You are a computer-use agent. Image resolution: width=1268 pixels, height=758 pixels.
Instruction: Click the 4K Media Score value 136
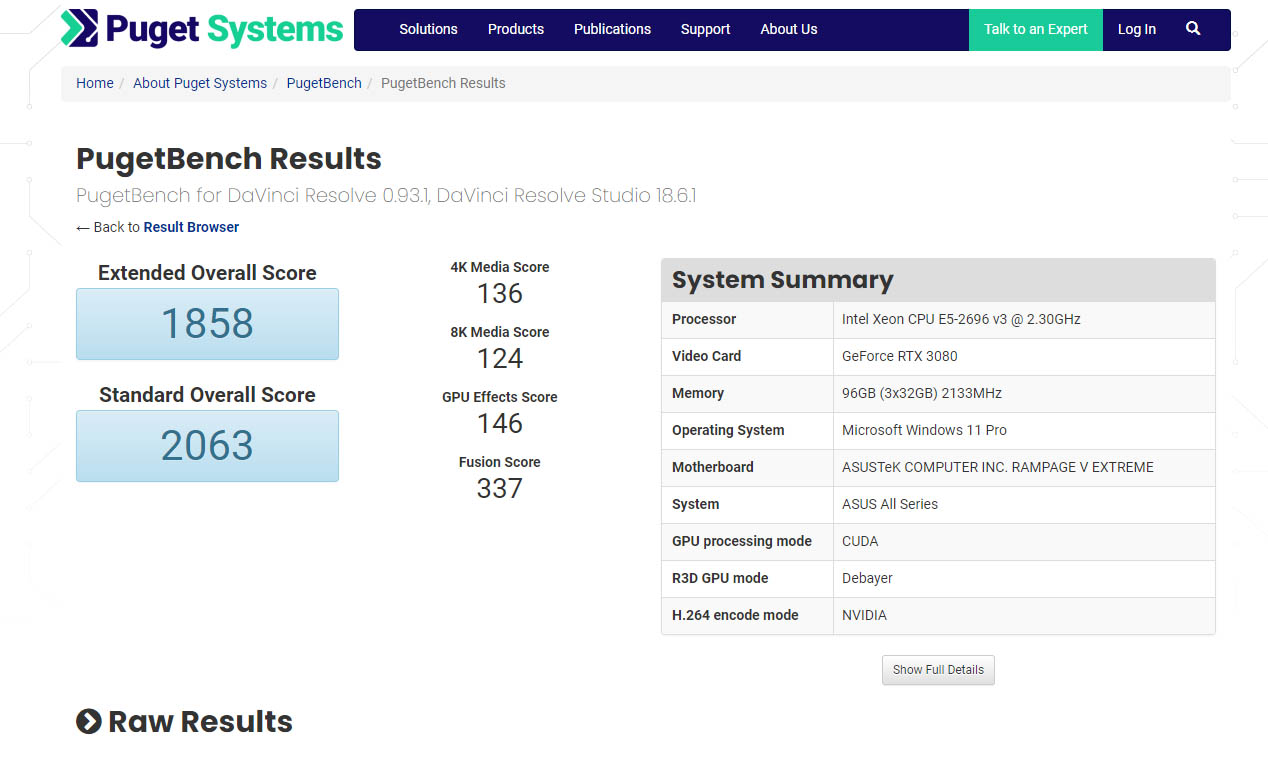(x=500, y=294)
